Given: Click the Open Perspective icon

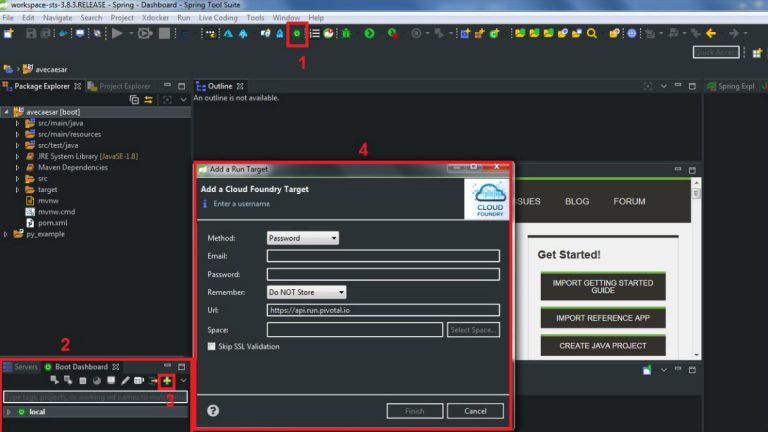Looking at the screenshot, I should (757, 53).
